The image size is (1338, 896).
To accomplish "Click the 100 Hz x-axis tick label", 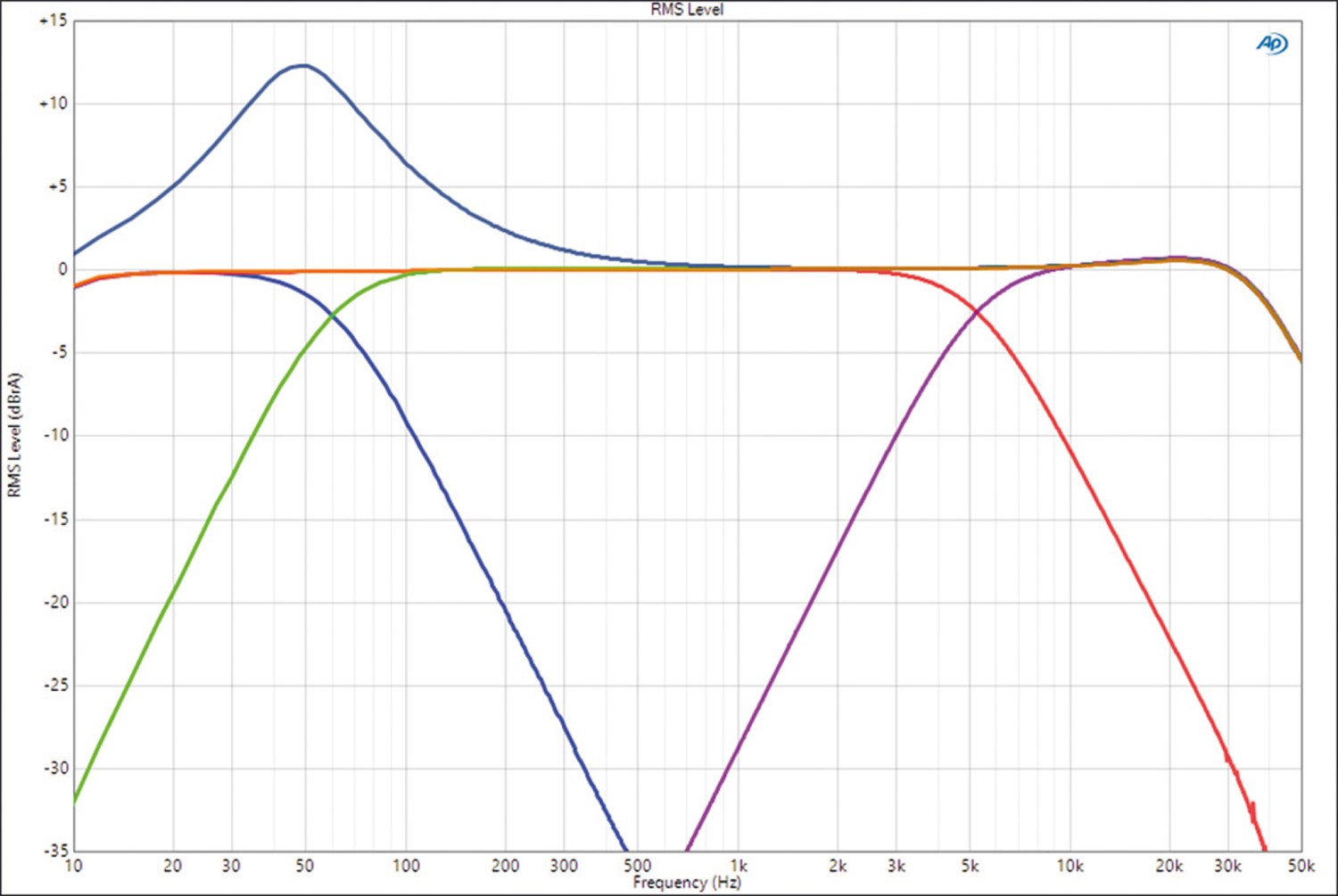I will tap(406, 866).
